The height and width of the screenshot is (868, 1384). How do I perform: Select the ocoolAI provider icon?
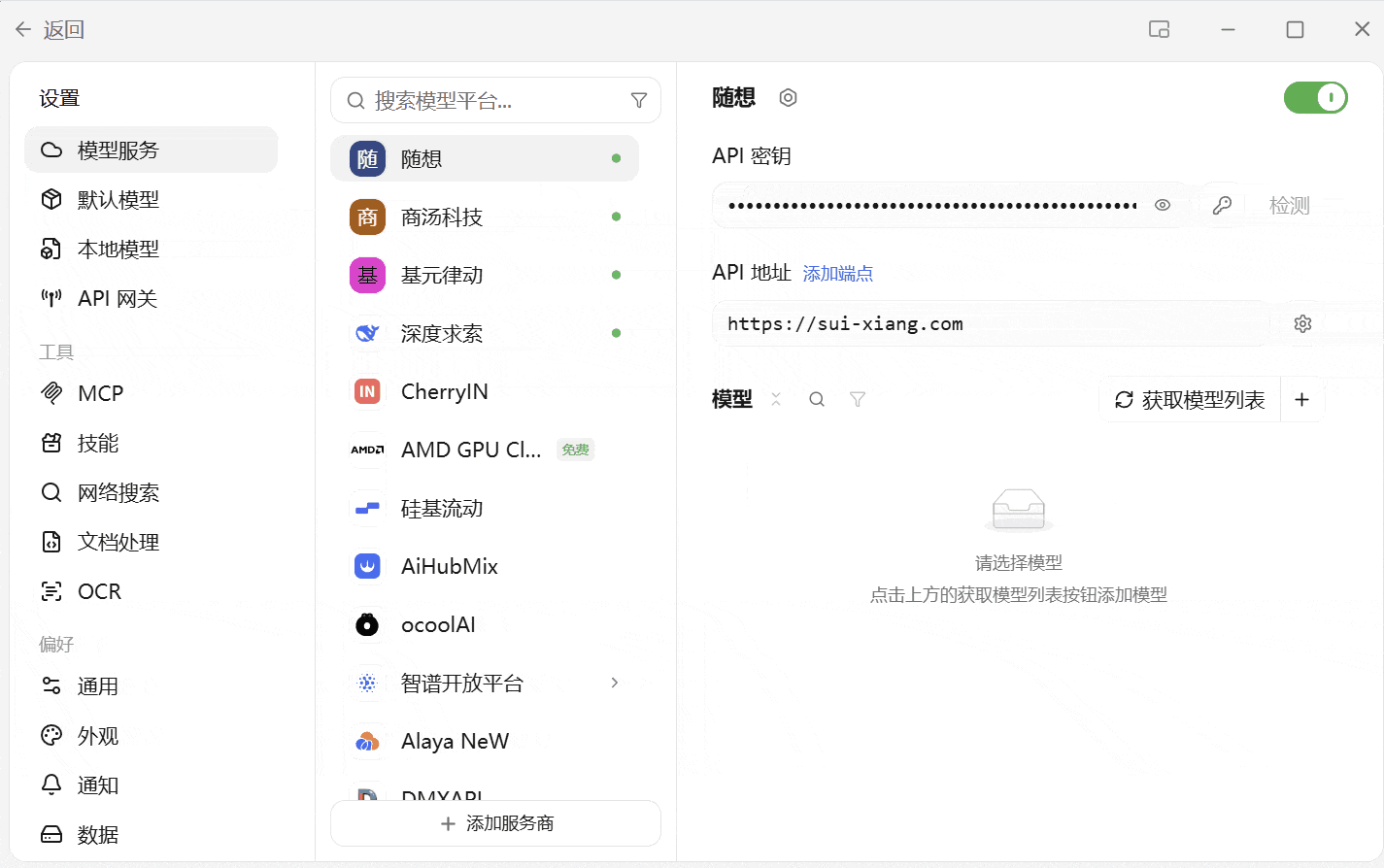pyautogui.click(x=367, y=624)
